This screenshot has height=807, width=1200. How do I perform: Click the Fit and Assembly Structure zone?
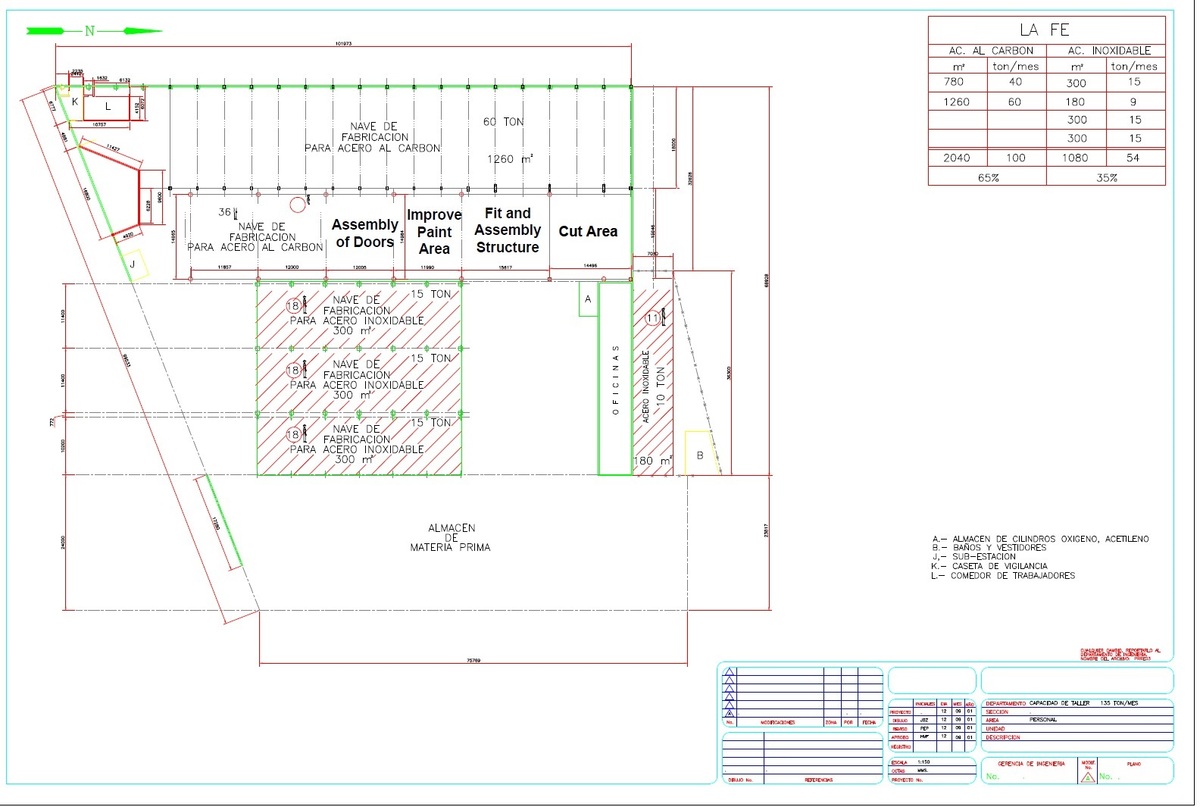click(507, 230)
